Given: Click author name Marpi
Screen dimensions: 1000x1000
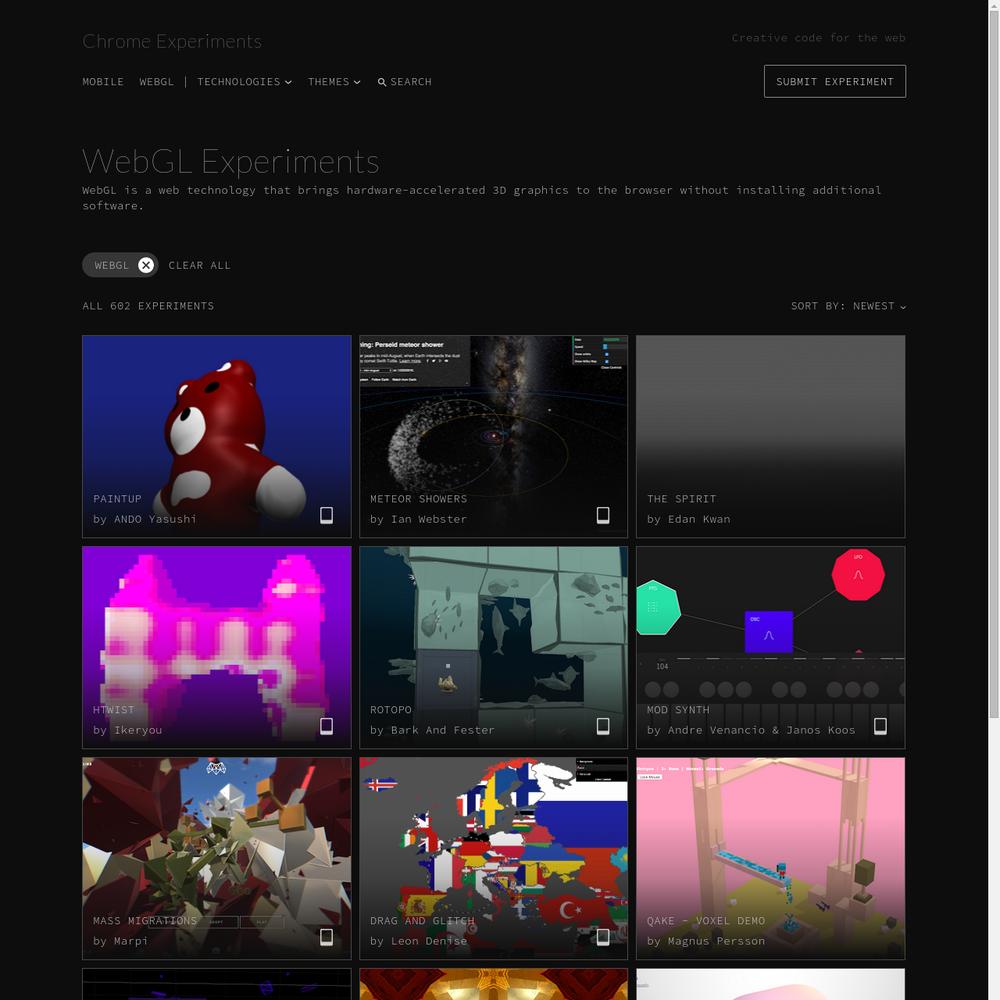Looking at the screenshot, I should (x=131, y=941).
